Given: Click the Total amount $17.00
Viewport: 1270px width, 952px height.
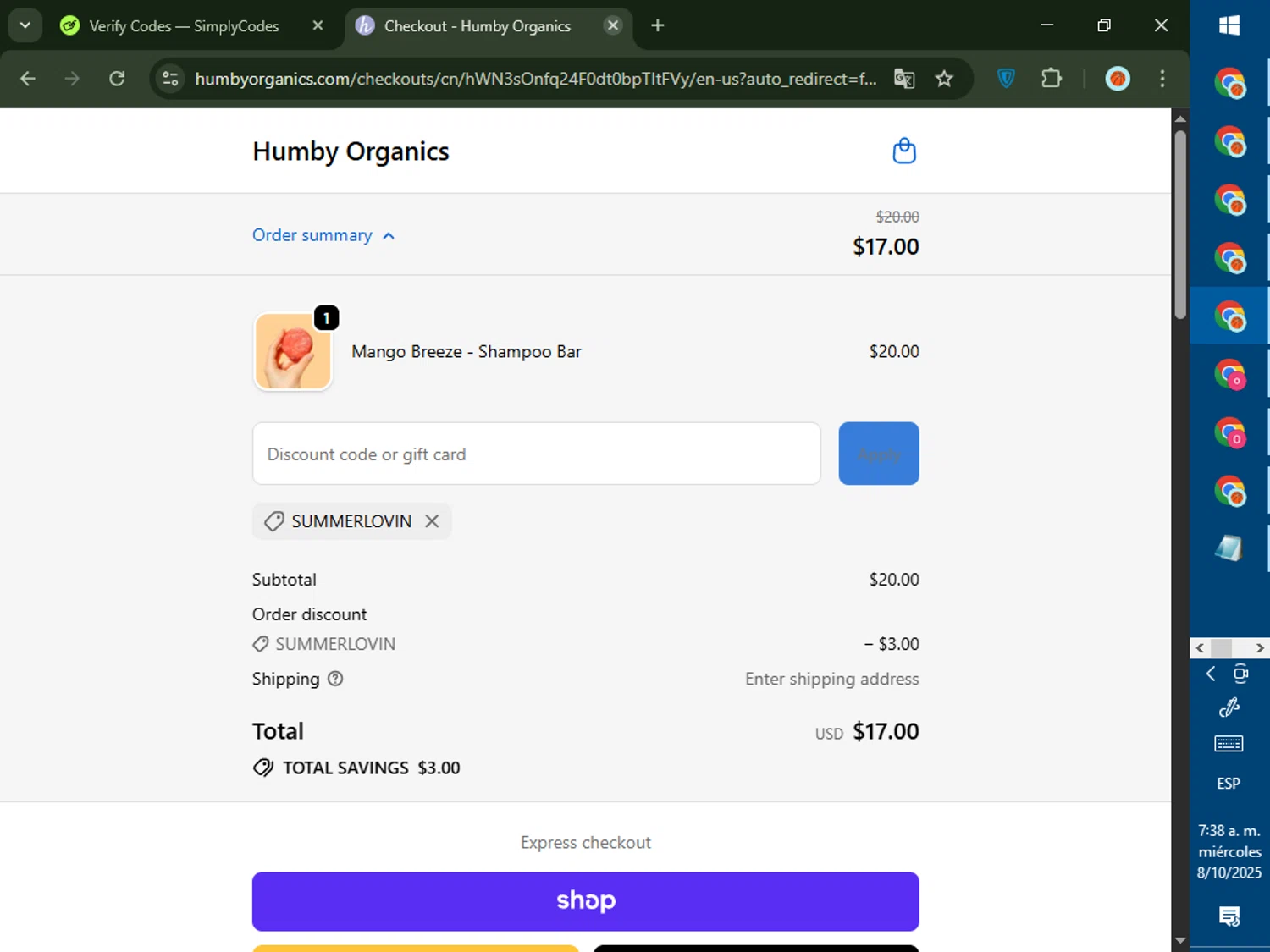Looking at the screenshot, I should (886, 731).
